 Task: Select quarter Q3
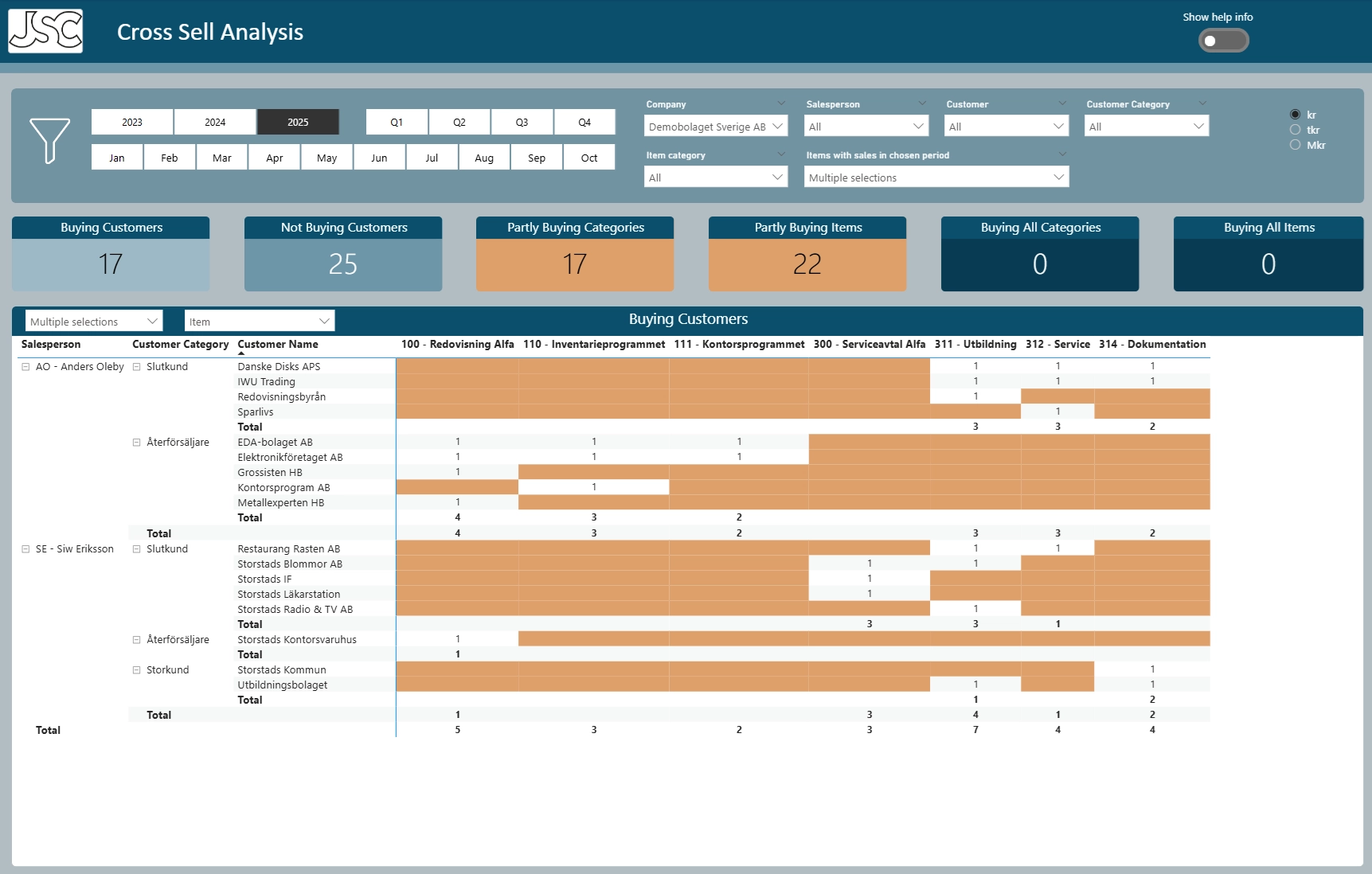click(x=522, y=122)
